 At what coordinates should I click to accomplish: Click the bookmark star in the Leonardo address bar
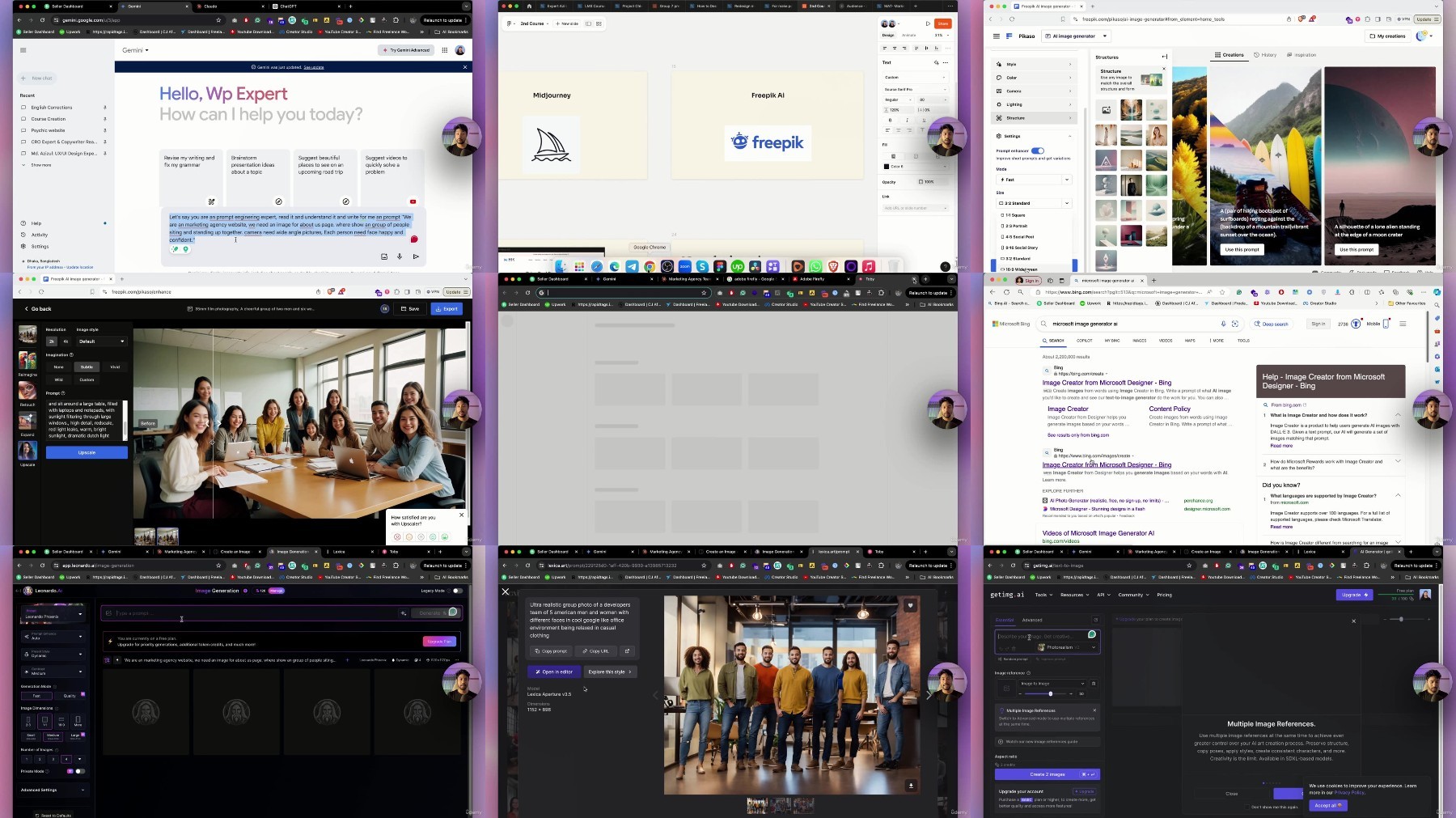click(x=218, y=566)
